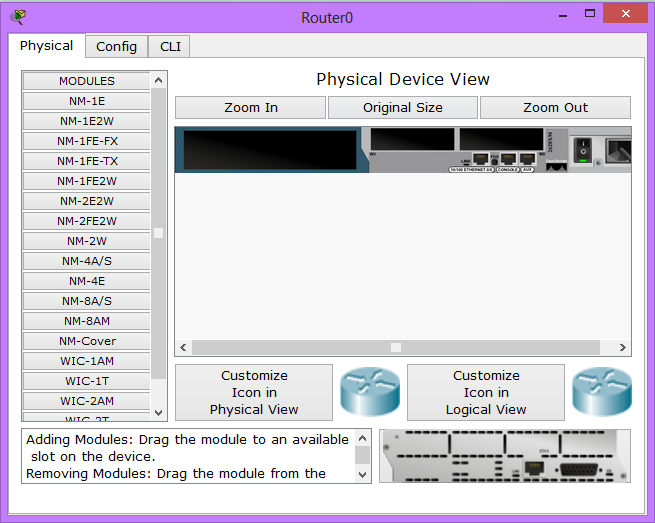Maximize the Router0 window
Viewport: 655px width, 523px height.
(590, 14)
